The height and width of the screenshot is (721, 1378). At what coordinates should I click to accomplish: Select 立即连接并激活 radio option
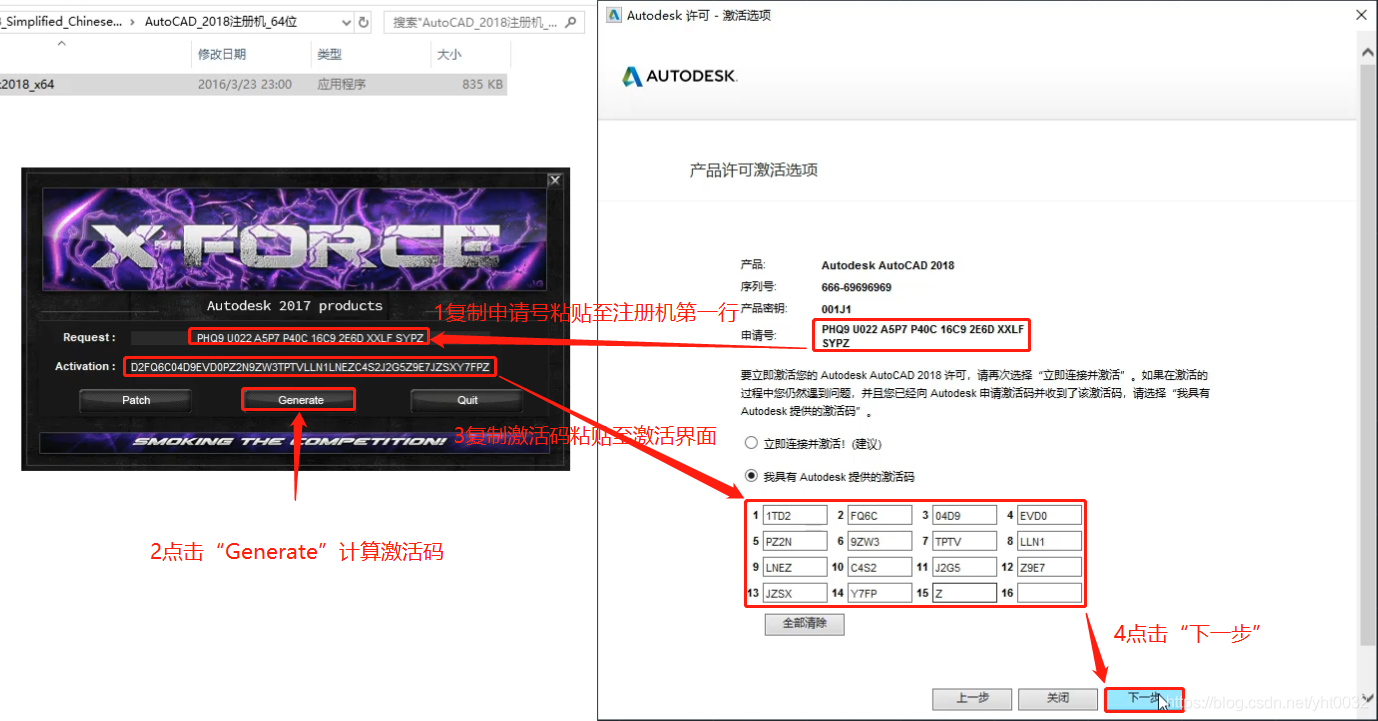point(751,443)
